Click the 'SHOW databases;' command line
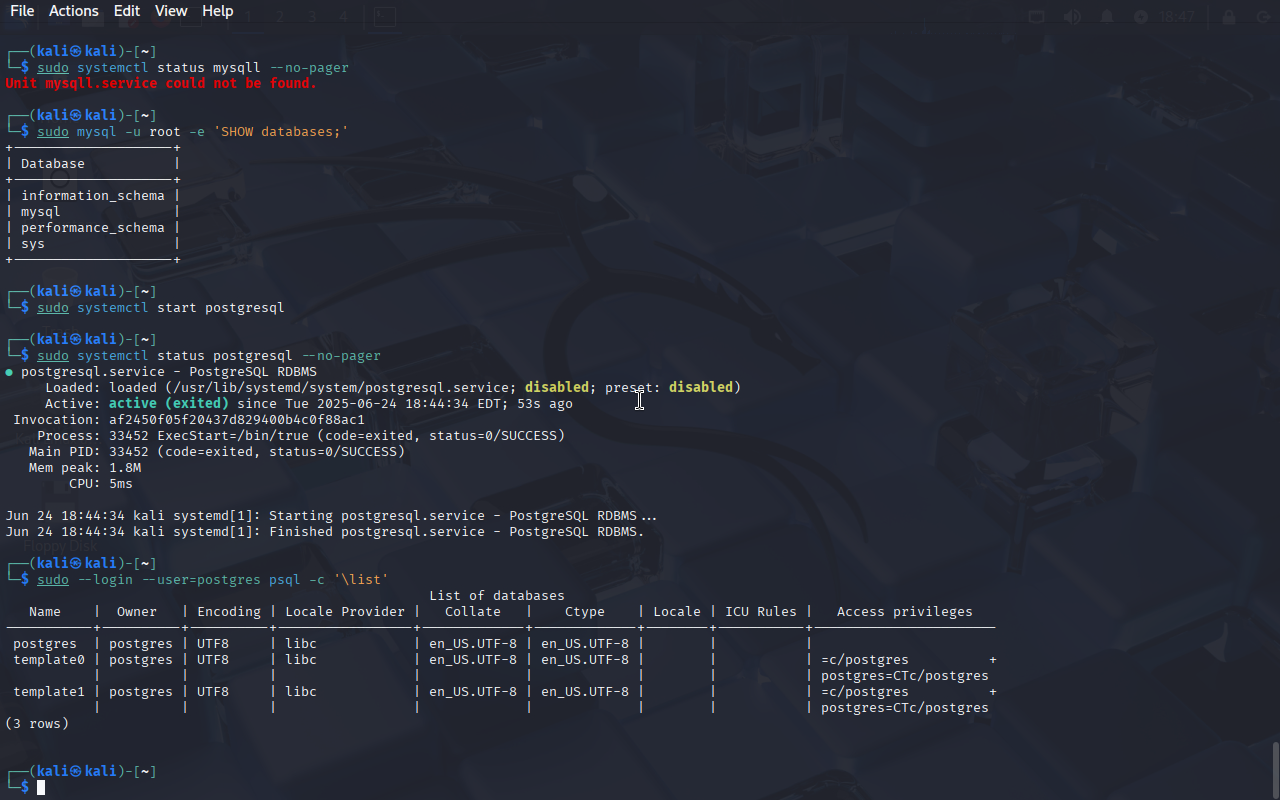This screenshot has width=1280, height=800. pyautogui.click(x=193, y=131)
